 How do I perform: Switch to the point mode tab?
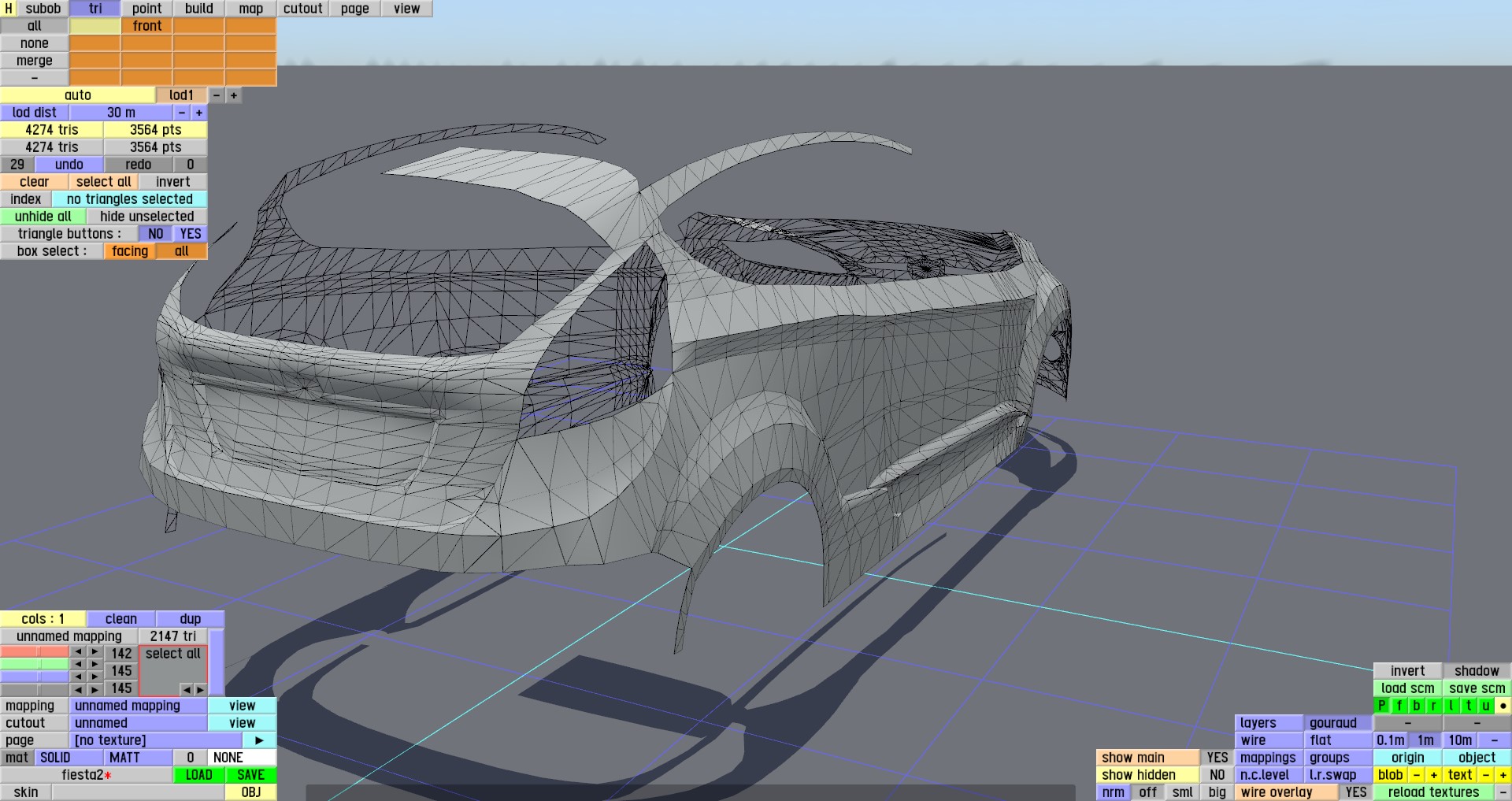(x=146, y=9)
